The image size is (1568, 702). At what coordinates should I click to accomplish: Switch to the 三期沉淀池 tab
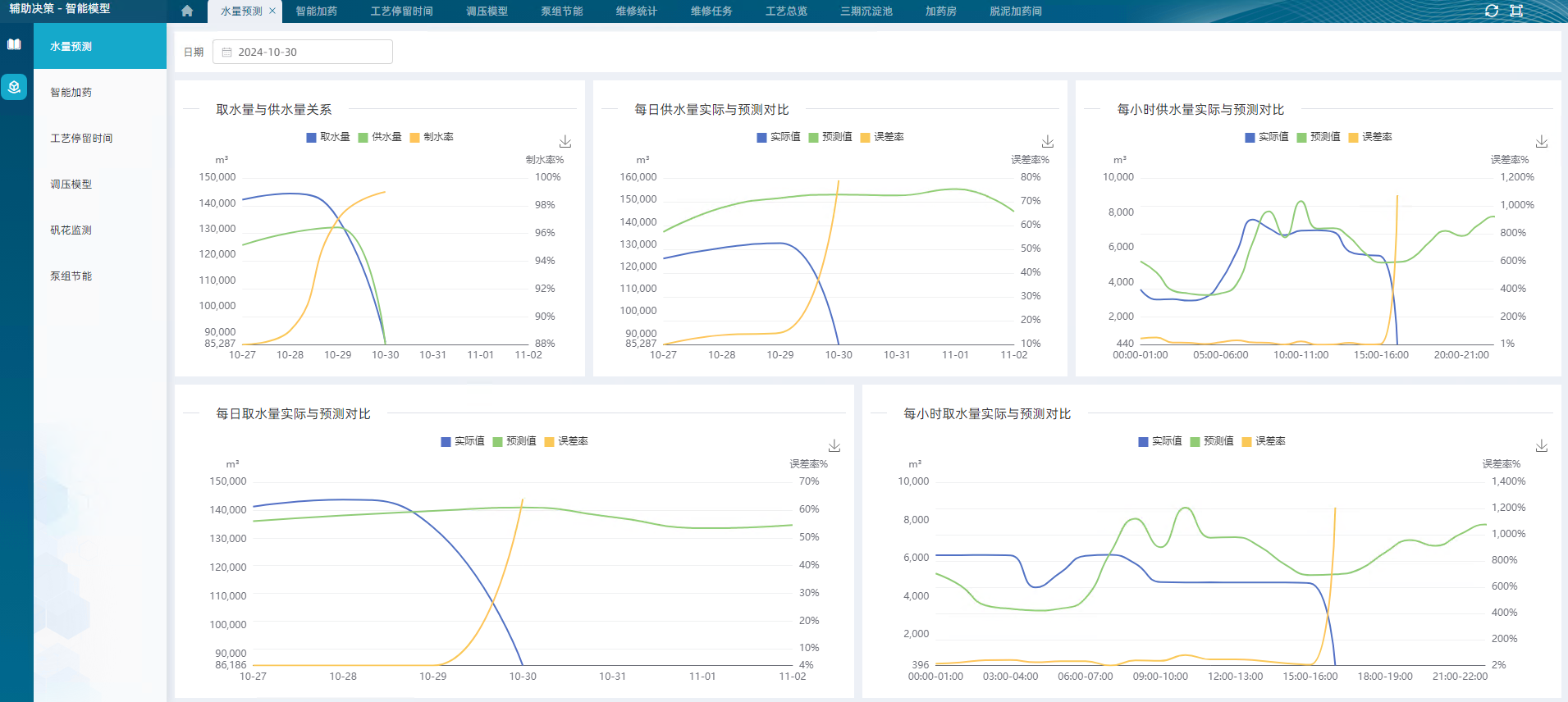tap(866, 11)
